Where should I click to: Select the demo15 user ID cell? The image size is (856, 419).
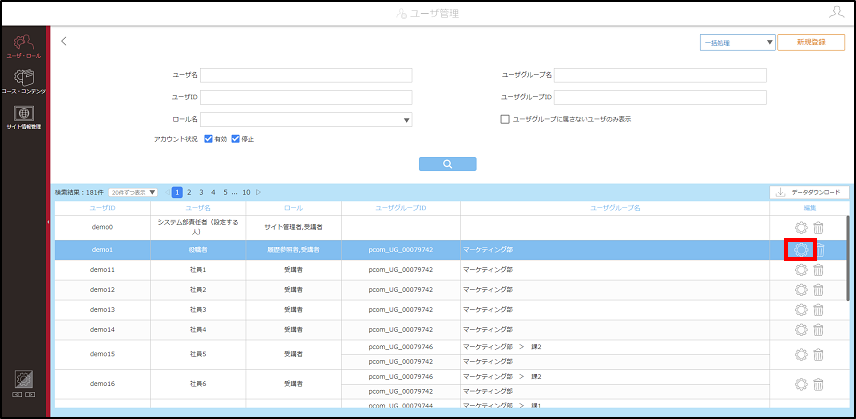pos(102,354)
